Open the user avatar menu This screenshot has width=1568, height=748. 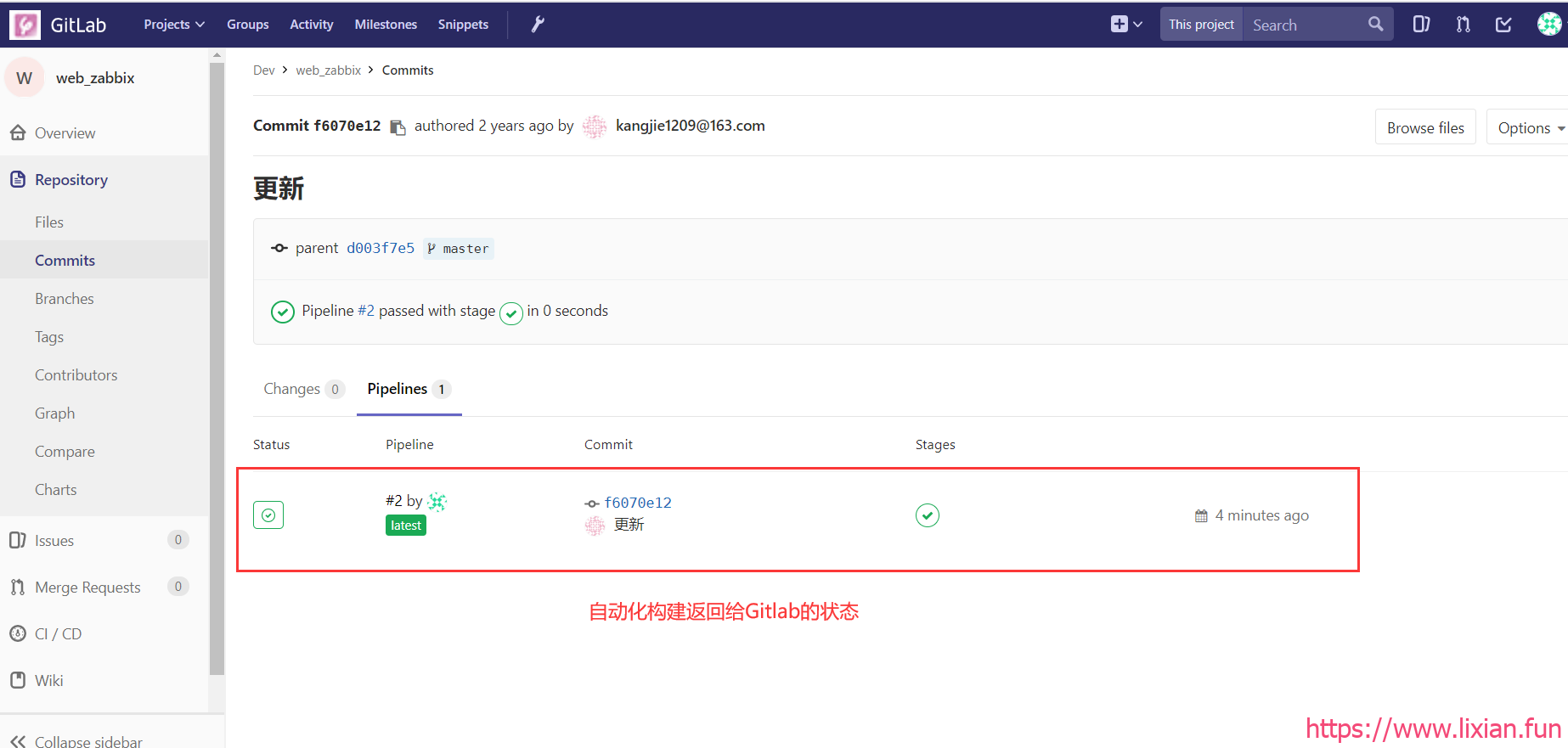[x=1549, y=25]
